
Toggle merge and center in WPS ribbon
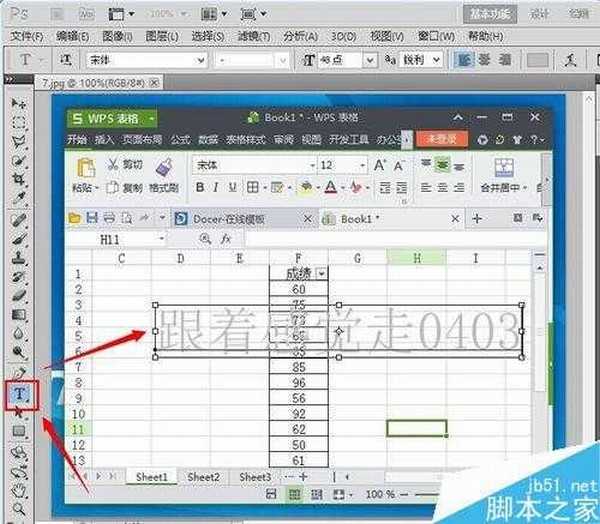[504, 175]
